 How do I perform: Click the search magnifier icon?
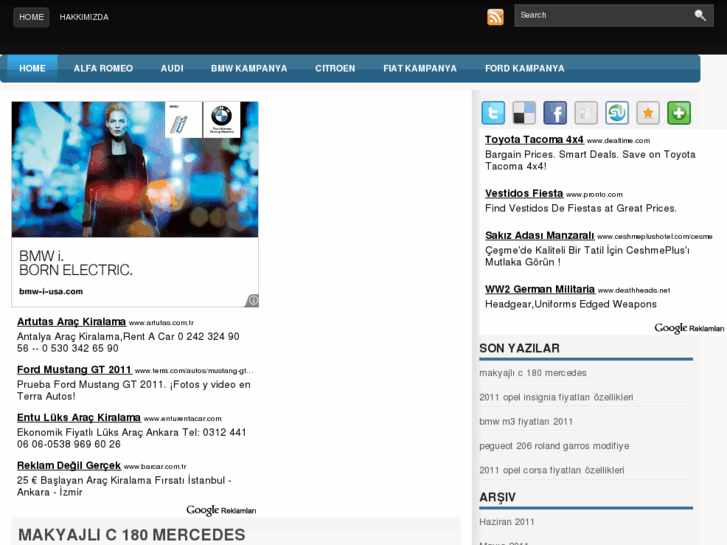[x=700, y=15]
